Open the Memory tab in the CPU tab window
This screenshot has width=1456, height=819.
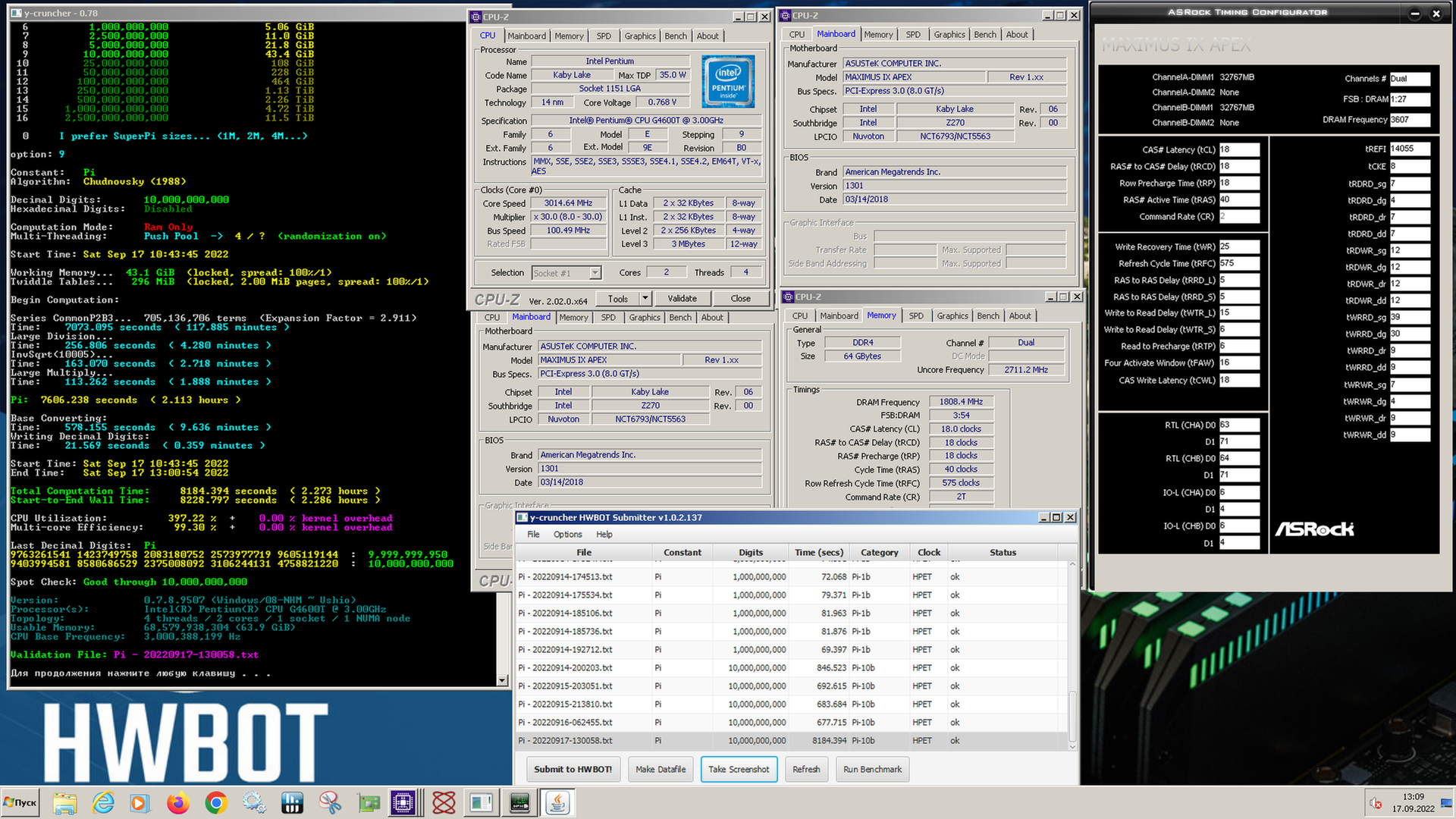(569, 36)
